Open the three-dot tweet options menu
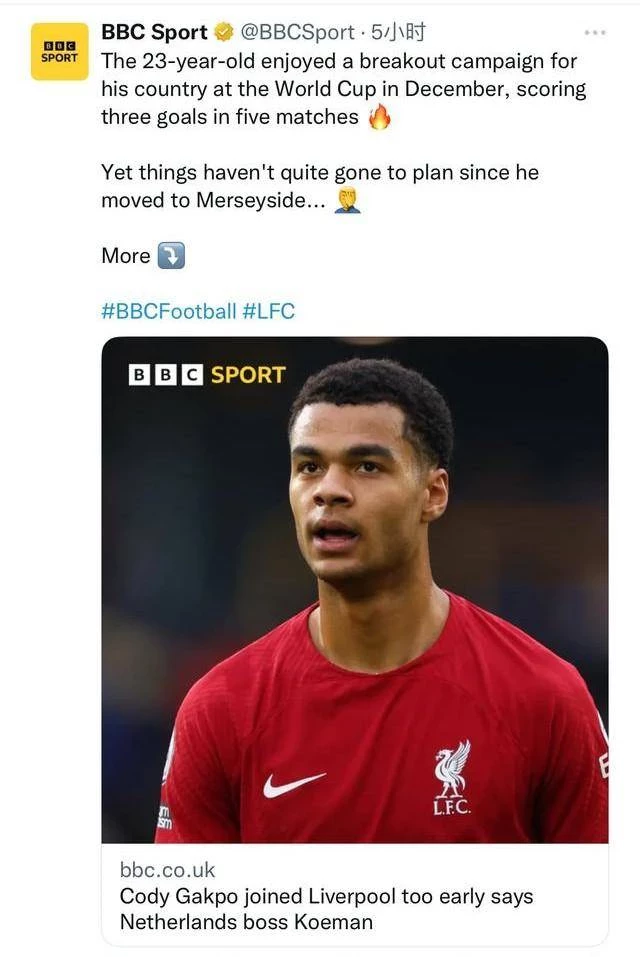Screen dimensions: 640x957 point(595,32)
